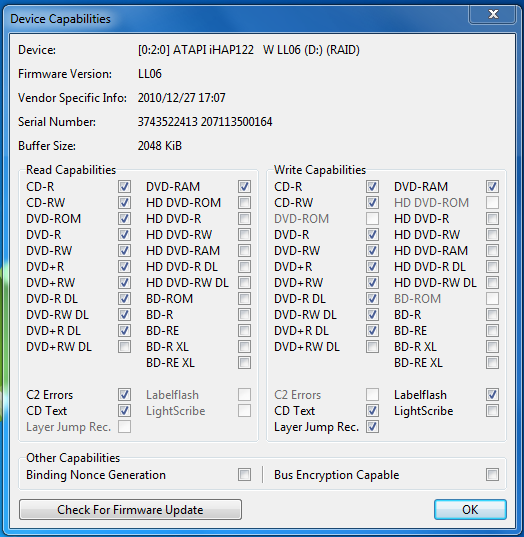524x537 pixels.
Task: Click the serial number 3743522413 207113500164
Action: pyautogui.click(x=205, y=122)
